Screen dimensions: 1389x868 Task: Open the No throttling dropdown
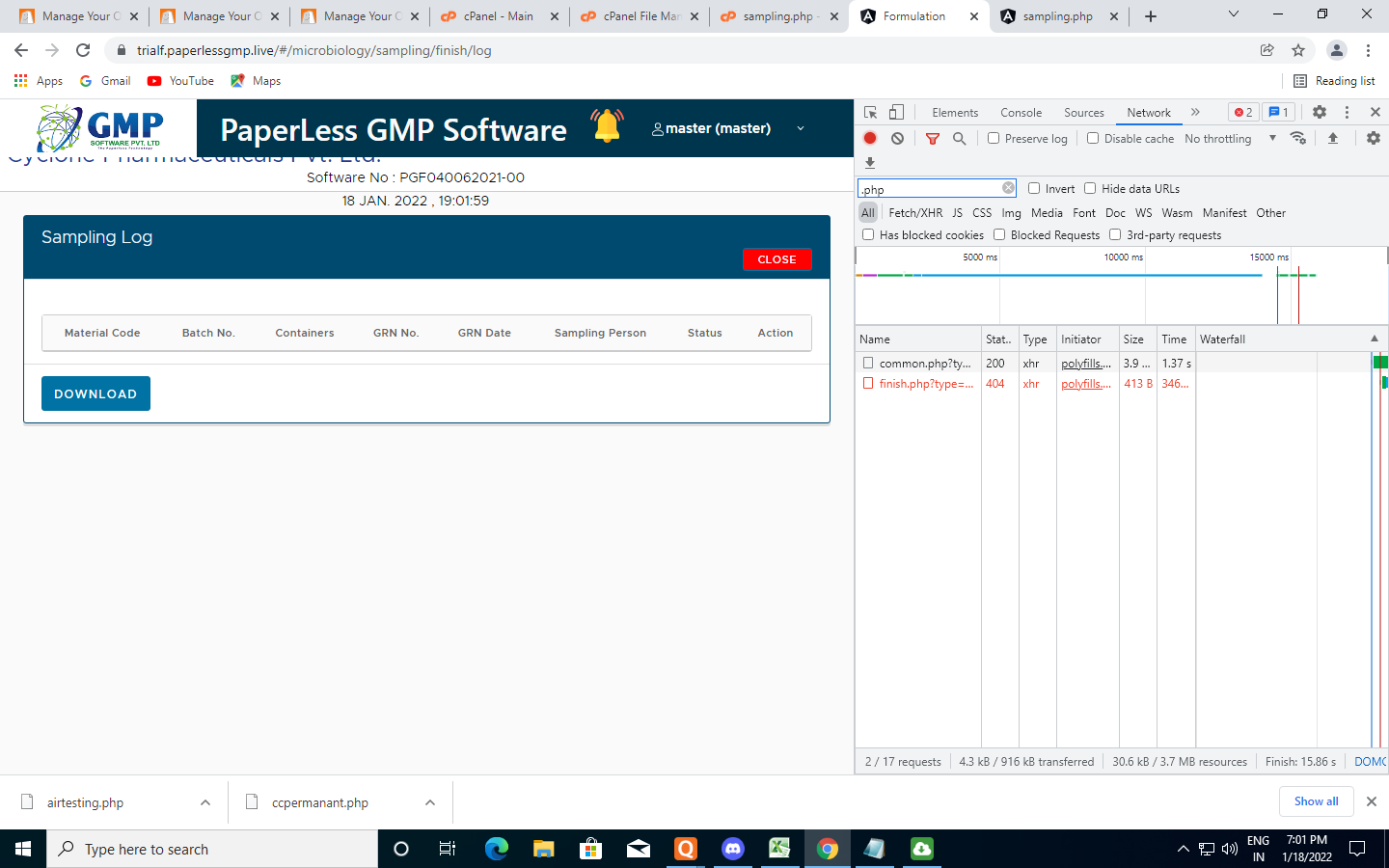tap(1229, 138)
